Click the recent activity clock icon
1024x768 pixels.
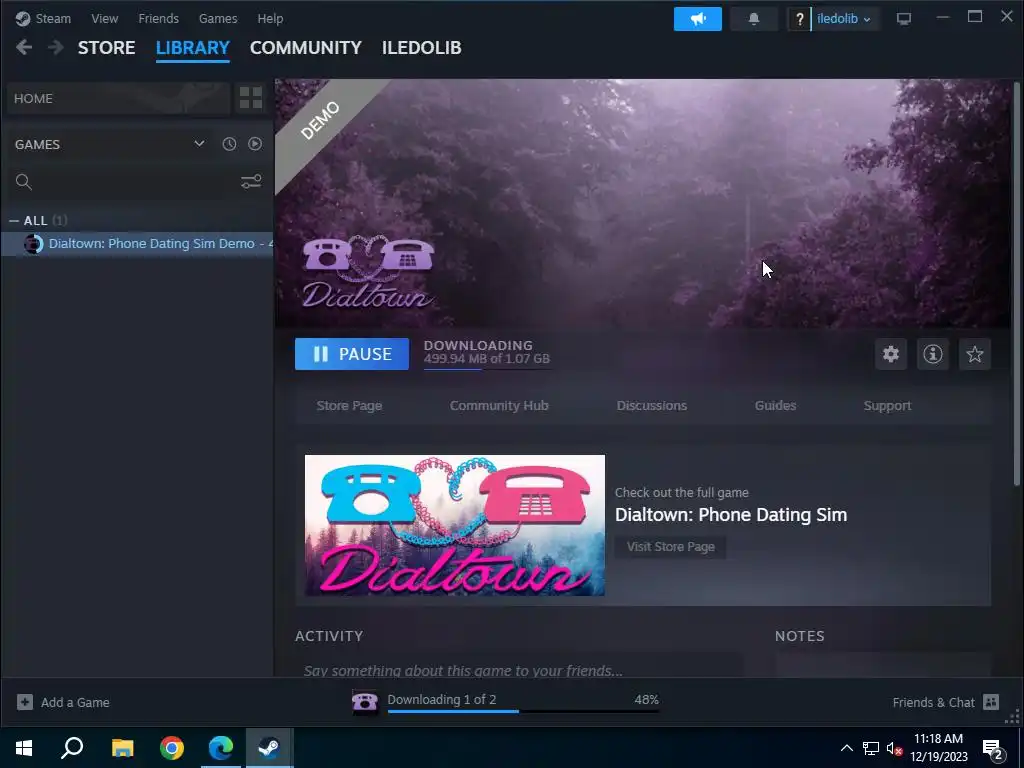229,144
